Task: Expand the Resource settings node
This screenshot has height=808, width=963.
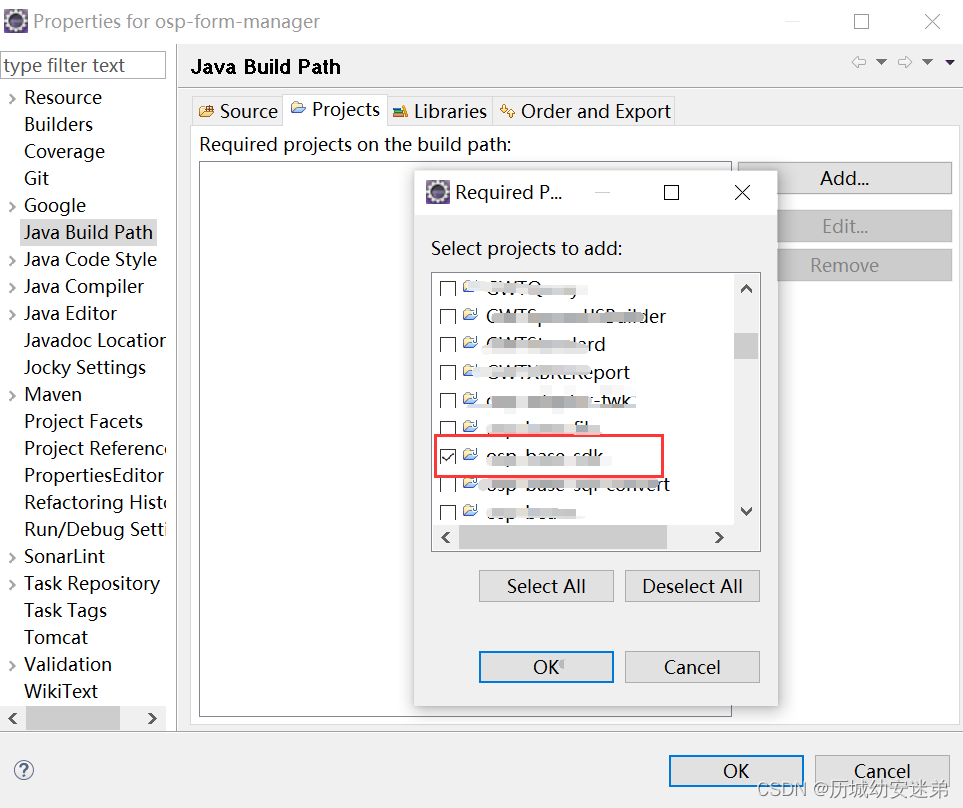Action: pyautogui.click(x=12, y=97)
